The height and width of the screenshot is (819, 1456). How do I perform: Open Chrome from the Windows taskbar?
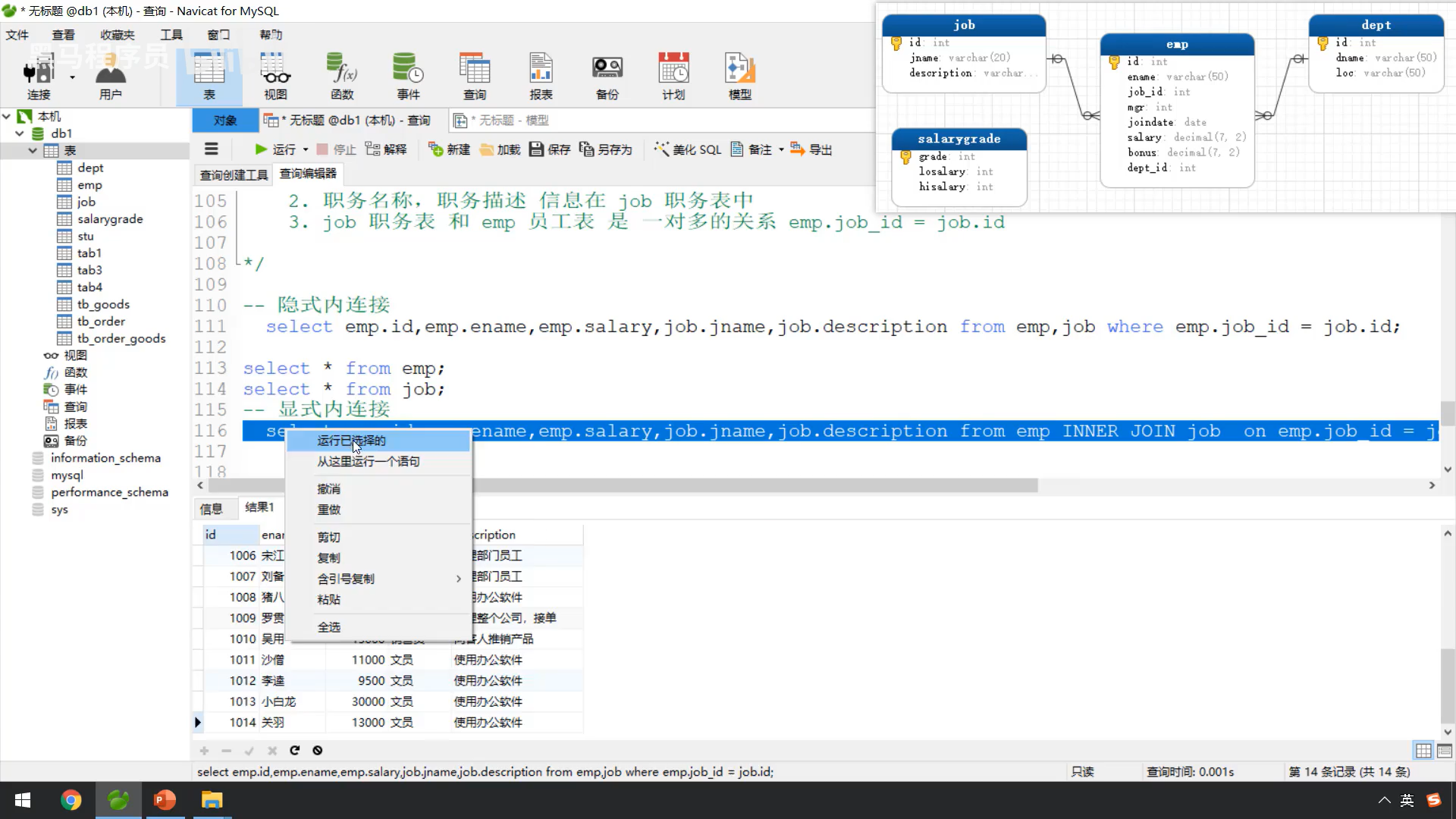tap(71, 800)
